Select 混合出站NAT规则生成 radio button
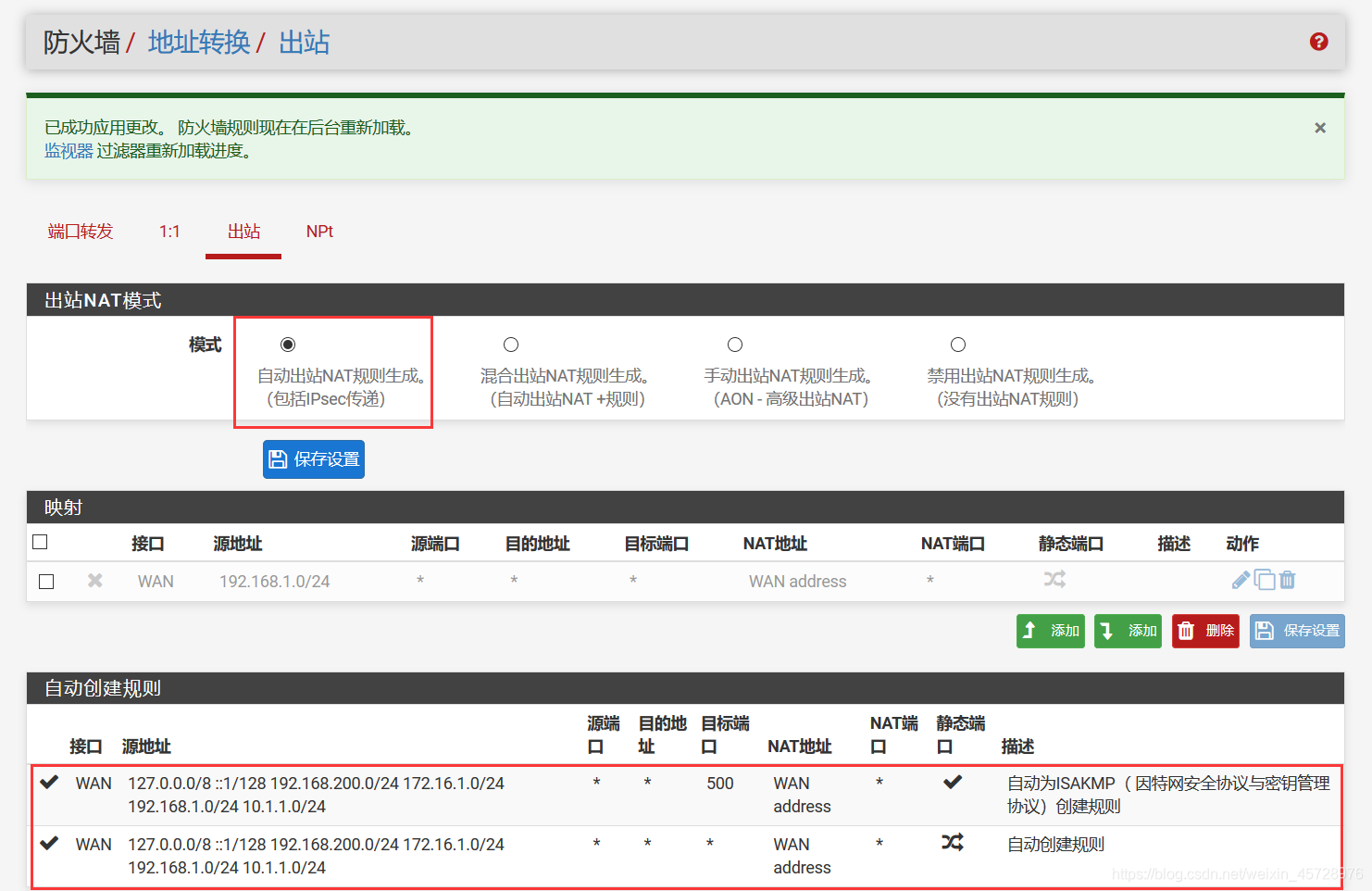 (x=511, y=345)
